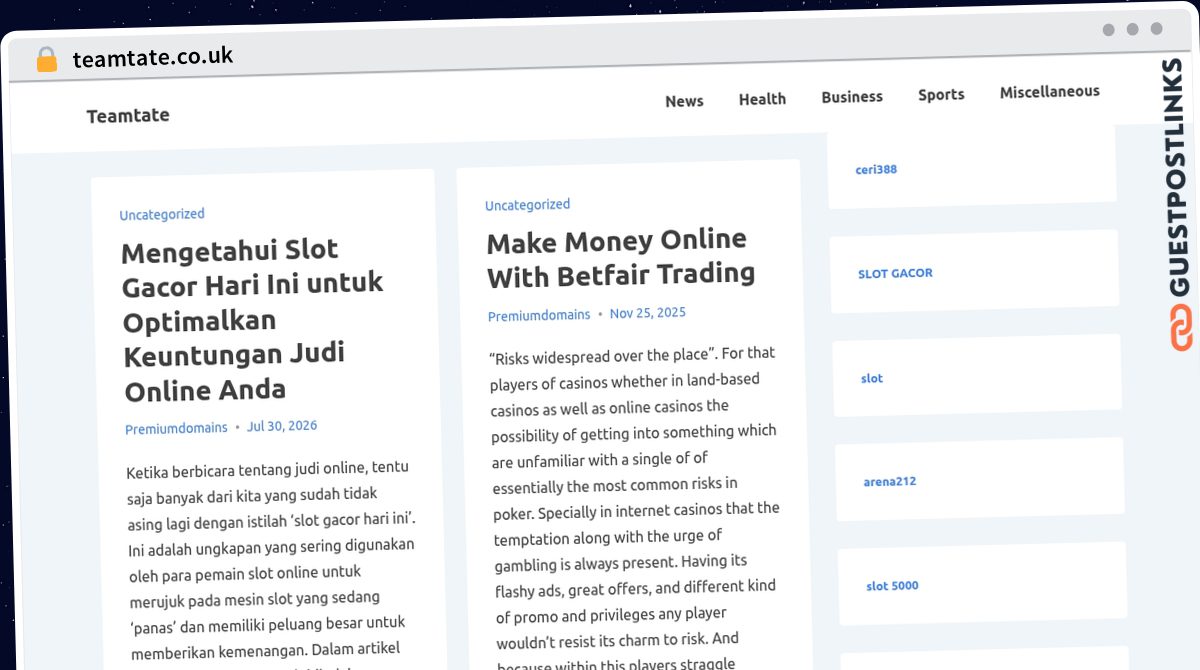The width and height of the screenshot is (1200, 670).
Task: Open the Health menu item
Action: click(762, 99)
